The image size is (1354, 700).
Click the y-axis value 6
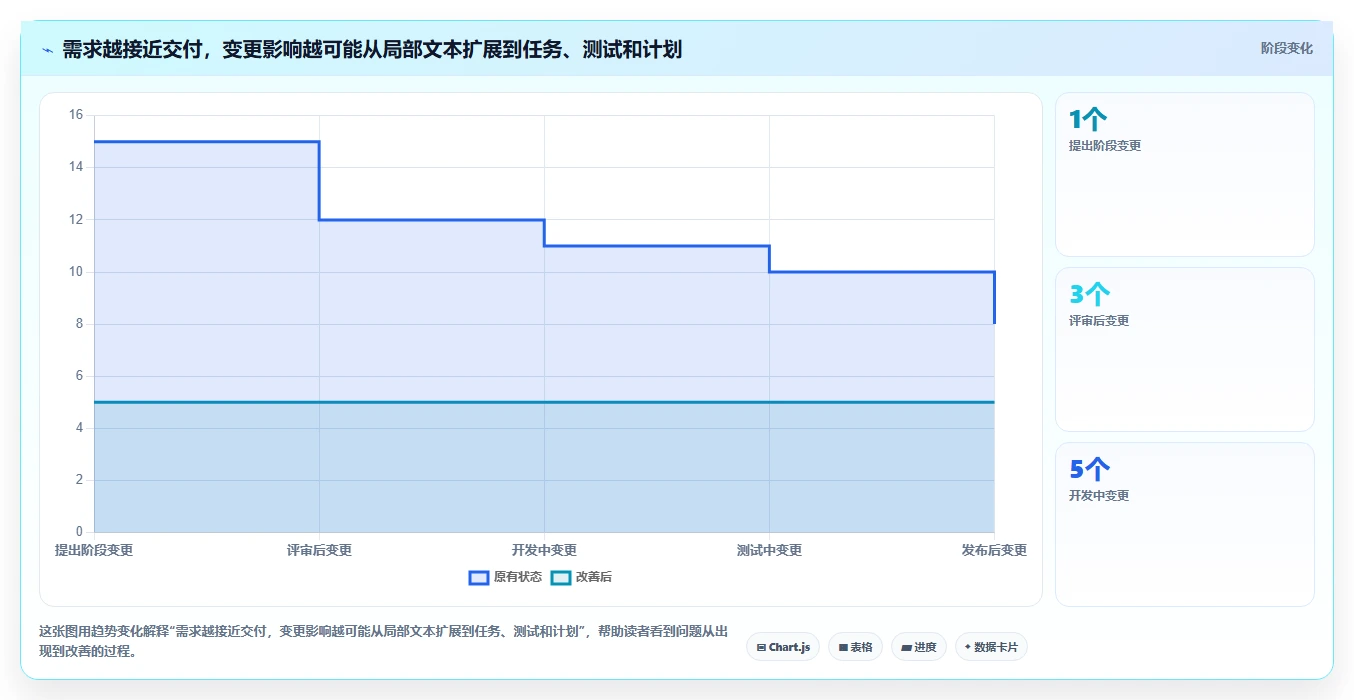pyautogui.click(x=80, y=376)
